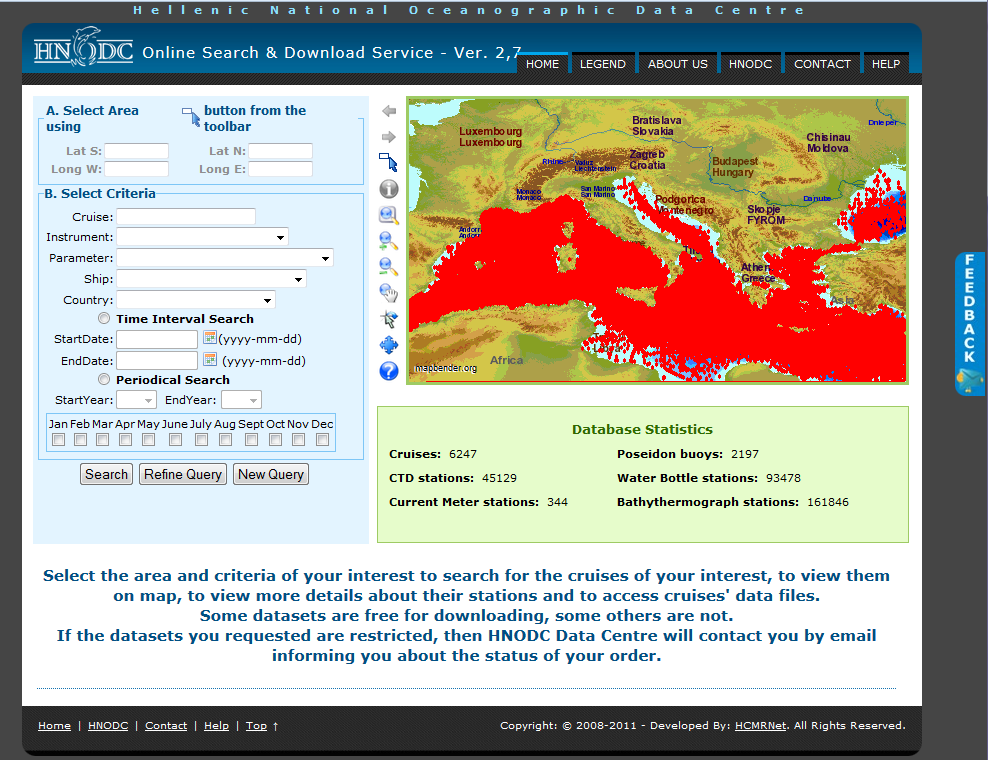Viewport: 988px width, 760px height.
Task: Open the HELP tab
Action: (886, 64)
